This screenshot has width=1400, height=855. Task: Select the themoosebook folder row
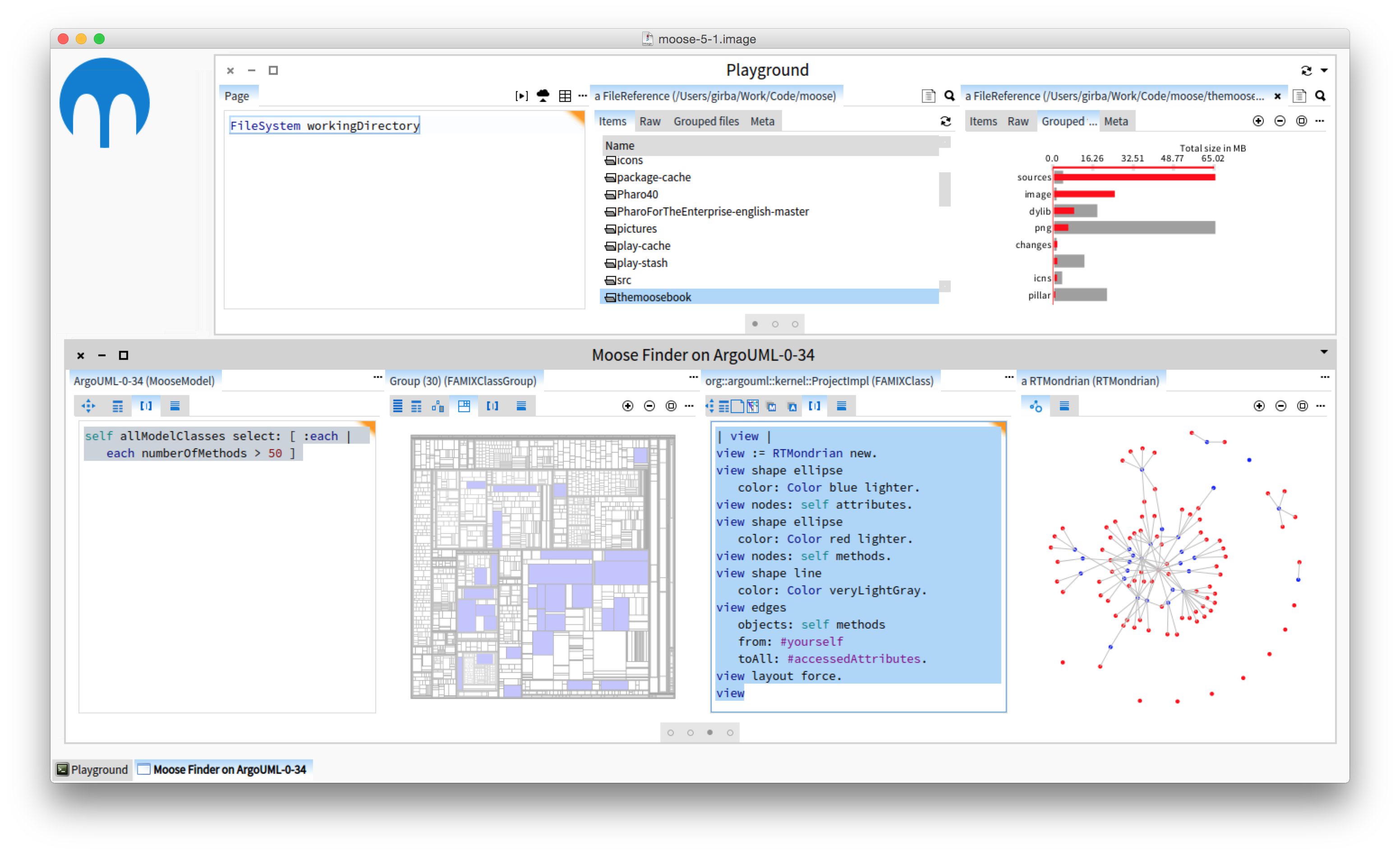click(769, 297)
